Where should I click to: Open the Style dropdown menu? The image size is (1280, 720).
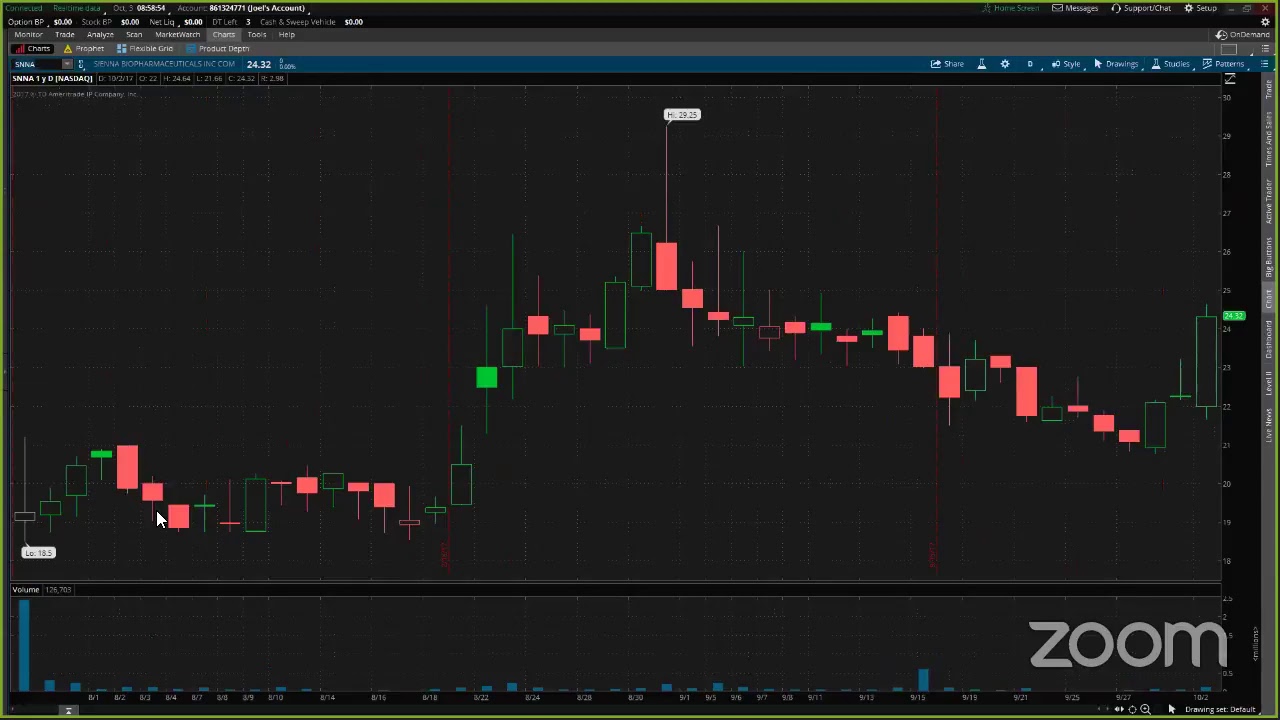[x=1066, y=64]
